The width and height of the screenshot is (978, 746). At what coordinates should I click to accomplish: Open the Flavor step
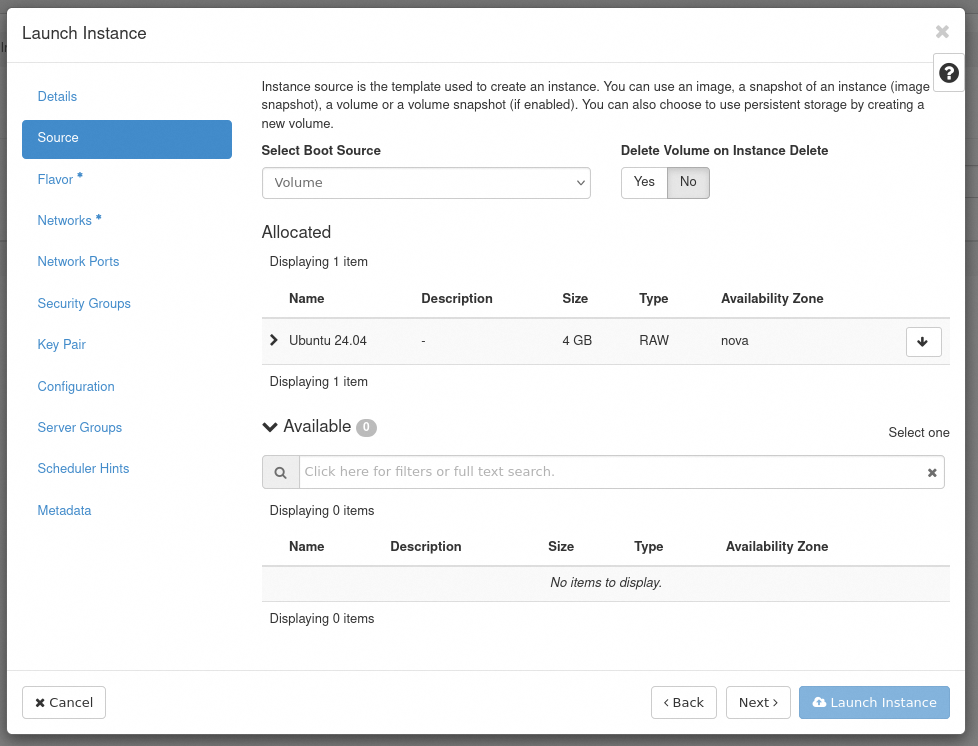tap(56, 180)
